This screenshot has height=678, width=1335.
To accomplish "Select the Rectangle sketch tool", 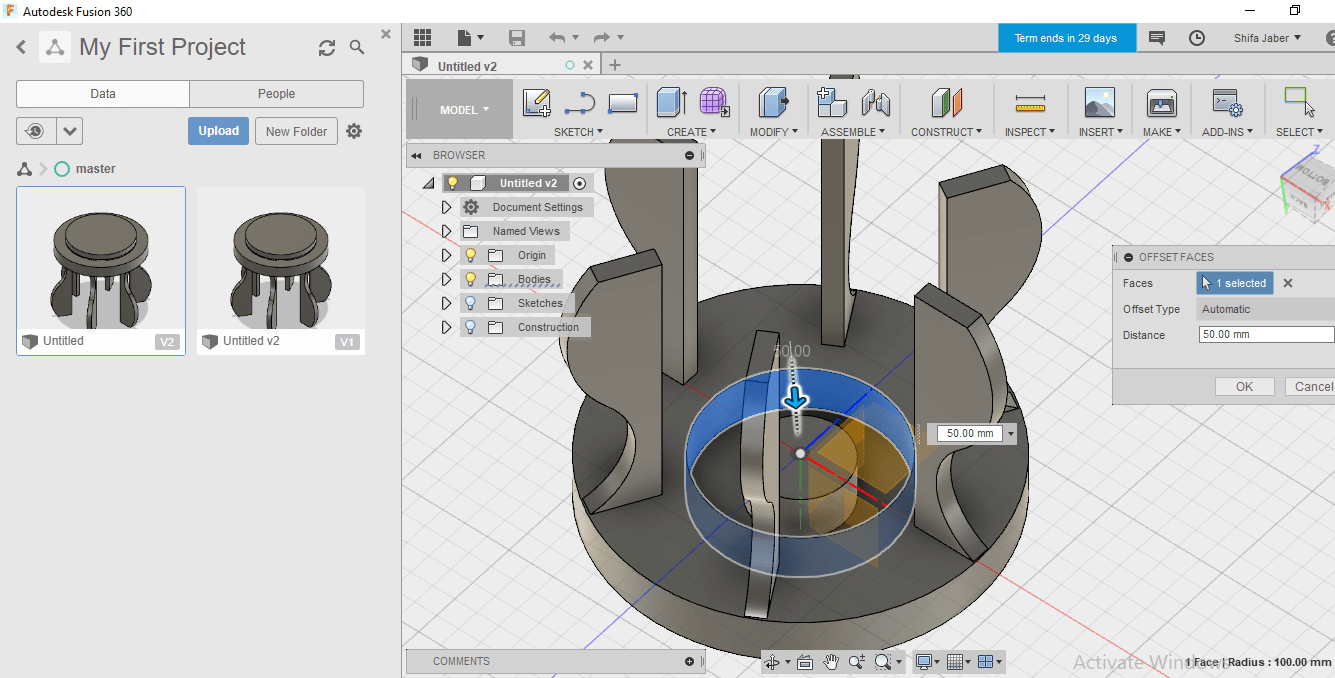I will [623, 102].
